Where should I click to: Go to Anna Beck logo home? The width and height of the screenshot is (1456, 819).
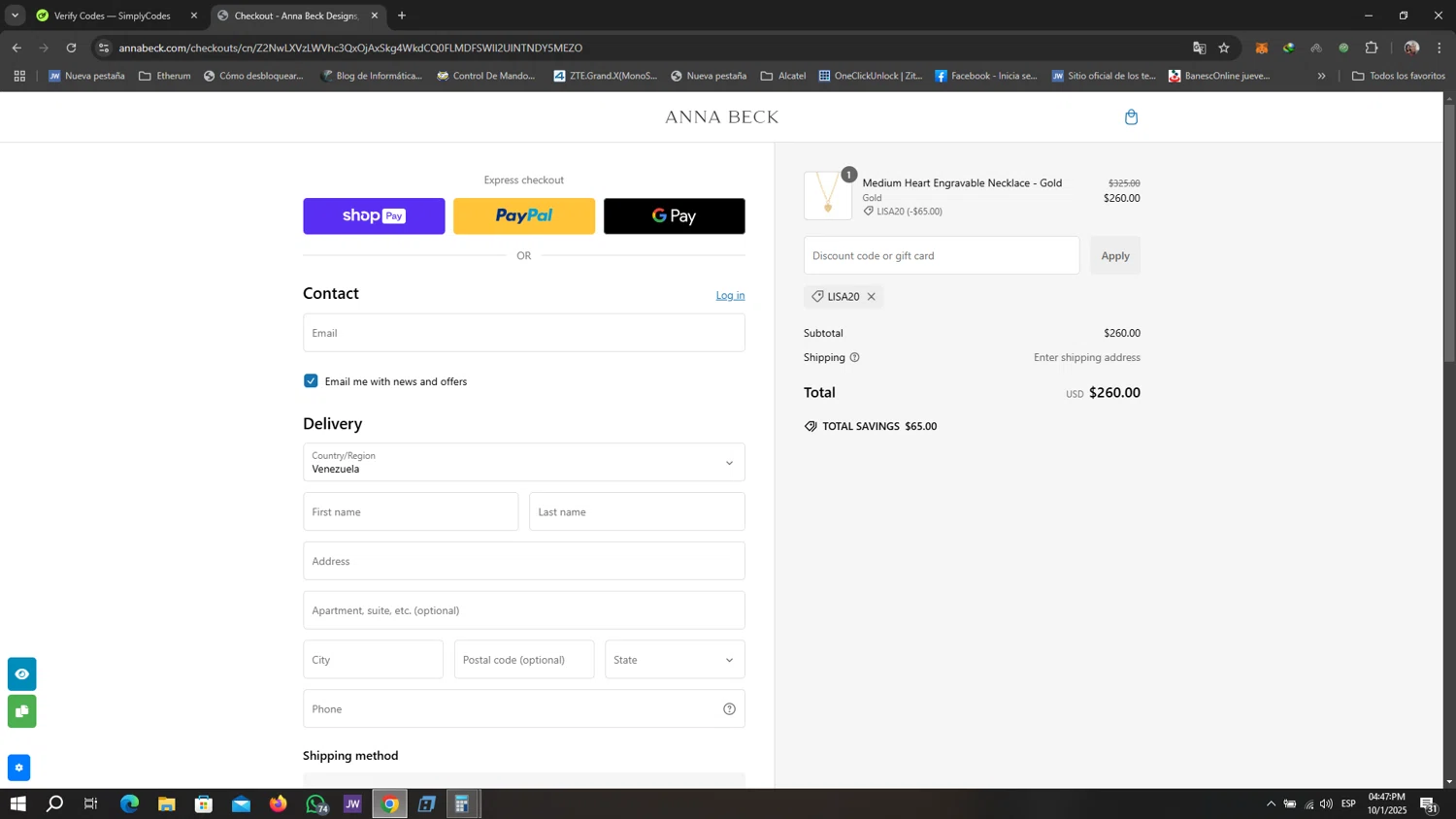721,117
